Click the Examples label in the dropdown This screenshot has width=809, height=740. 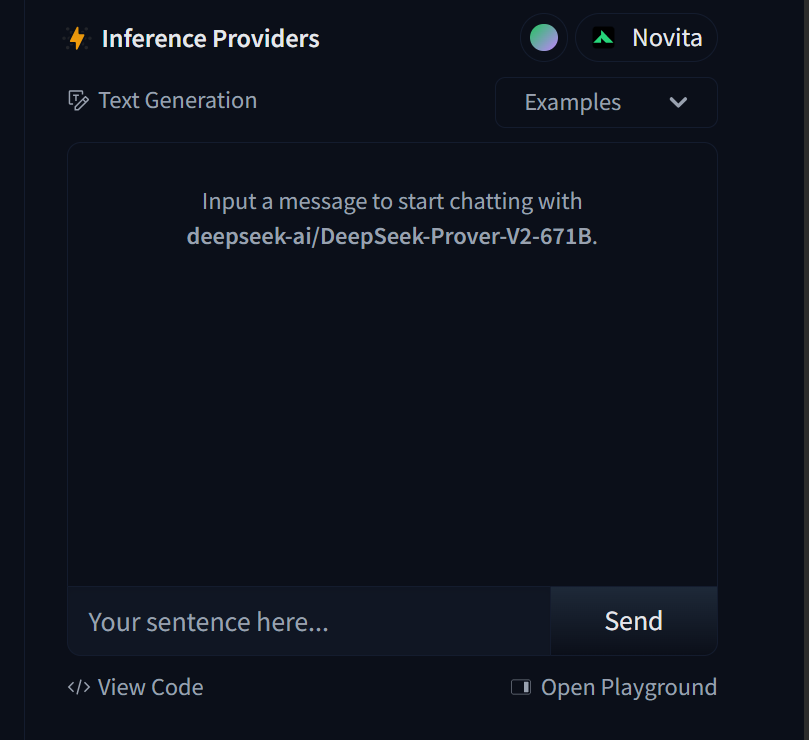tap(573, 103)
